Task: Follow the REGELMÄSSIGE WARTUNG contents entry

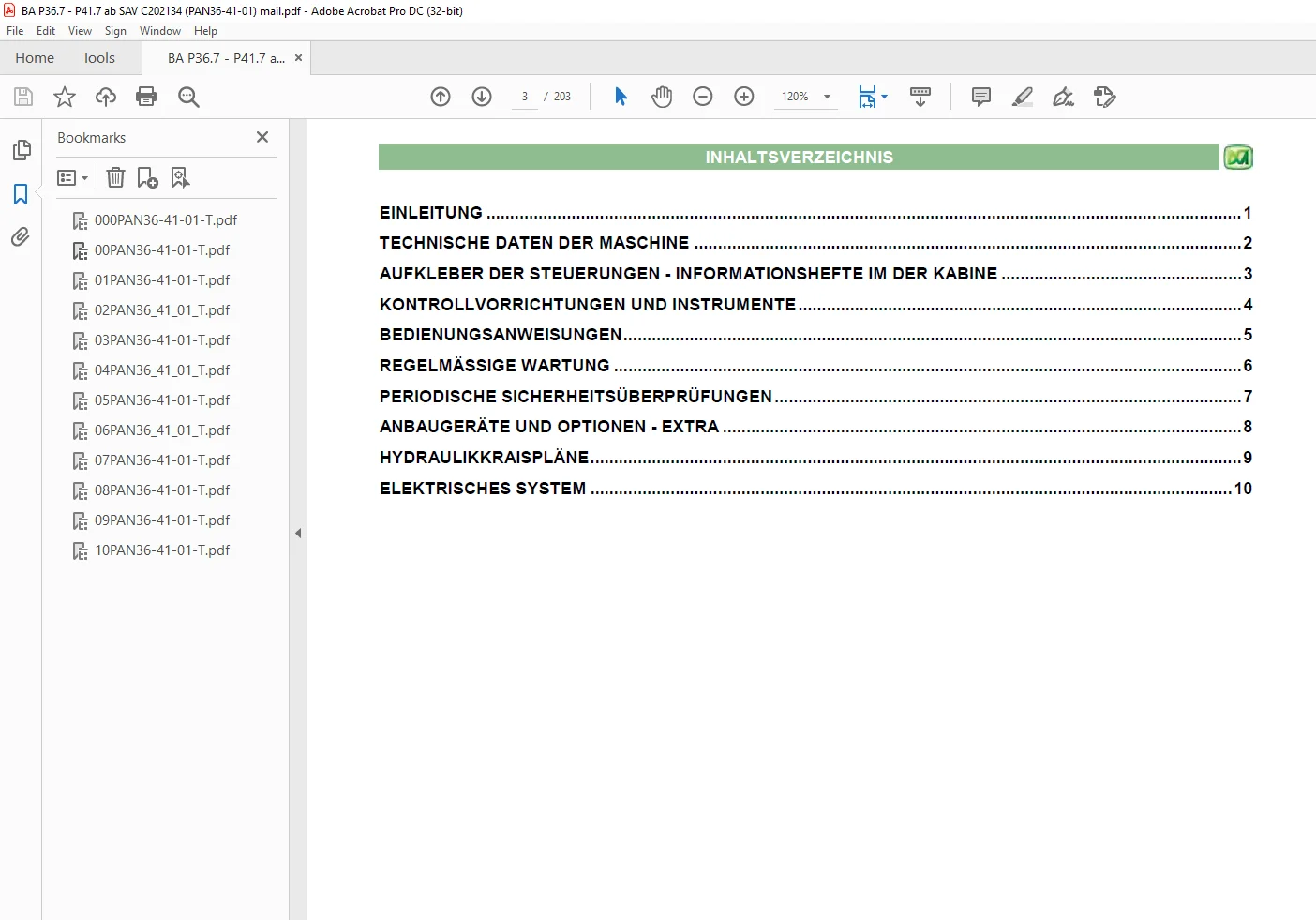Action: coord(815,366)
